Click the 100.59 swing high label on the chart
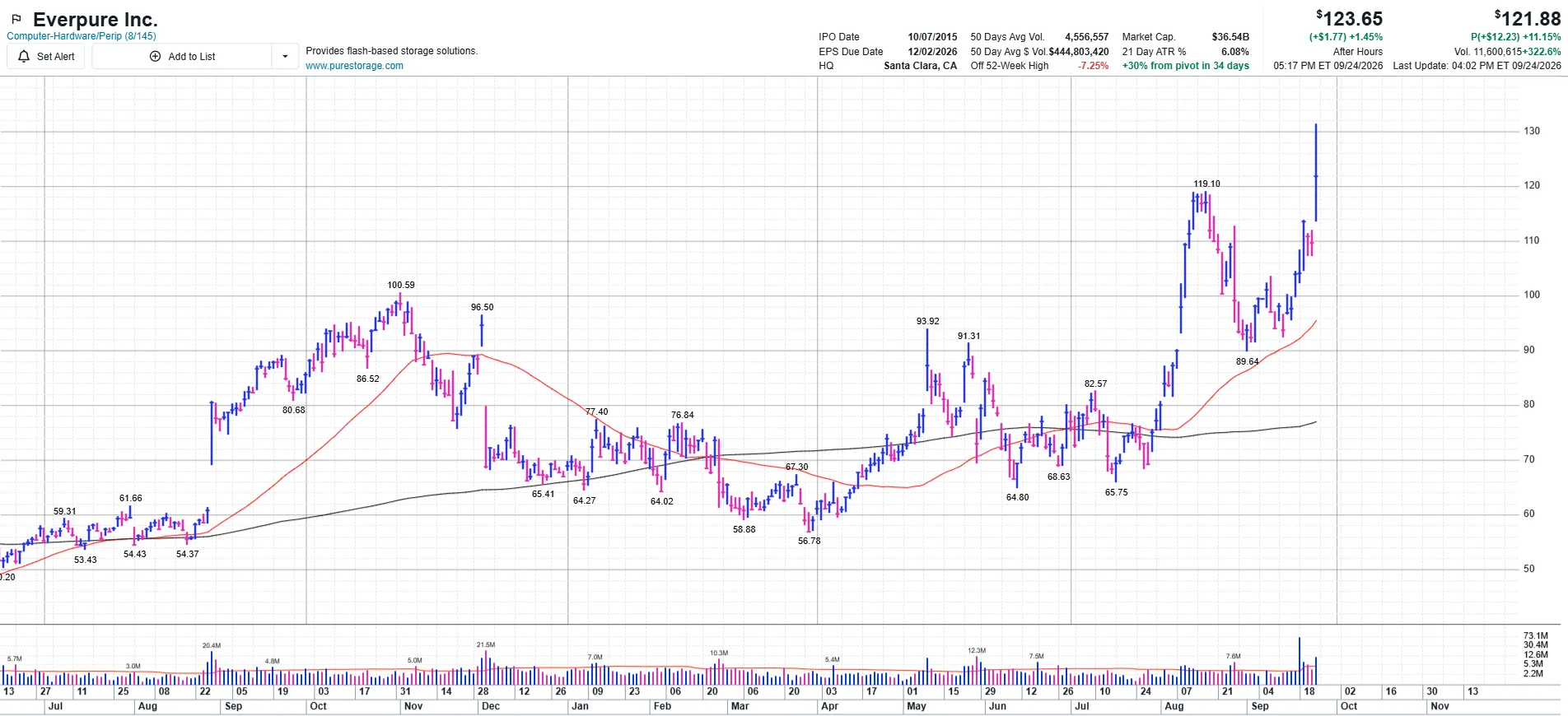Viewport: 1568px width, 716px height. [401, 286]
